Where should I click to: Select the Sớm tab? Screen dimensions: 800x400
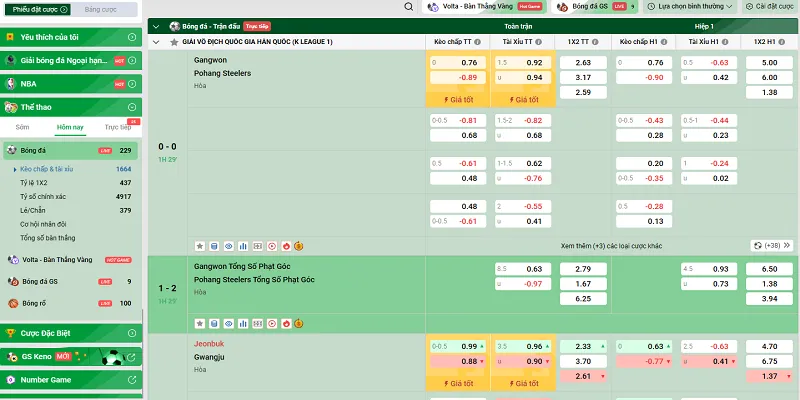[x=22, y=128]
